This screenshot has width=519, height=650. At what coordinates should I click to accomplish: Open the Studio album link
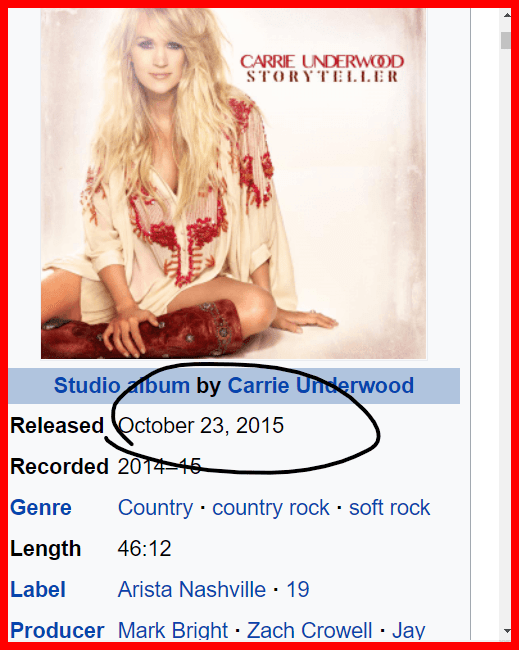click(121, 386)
